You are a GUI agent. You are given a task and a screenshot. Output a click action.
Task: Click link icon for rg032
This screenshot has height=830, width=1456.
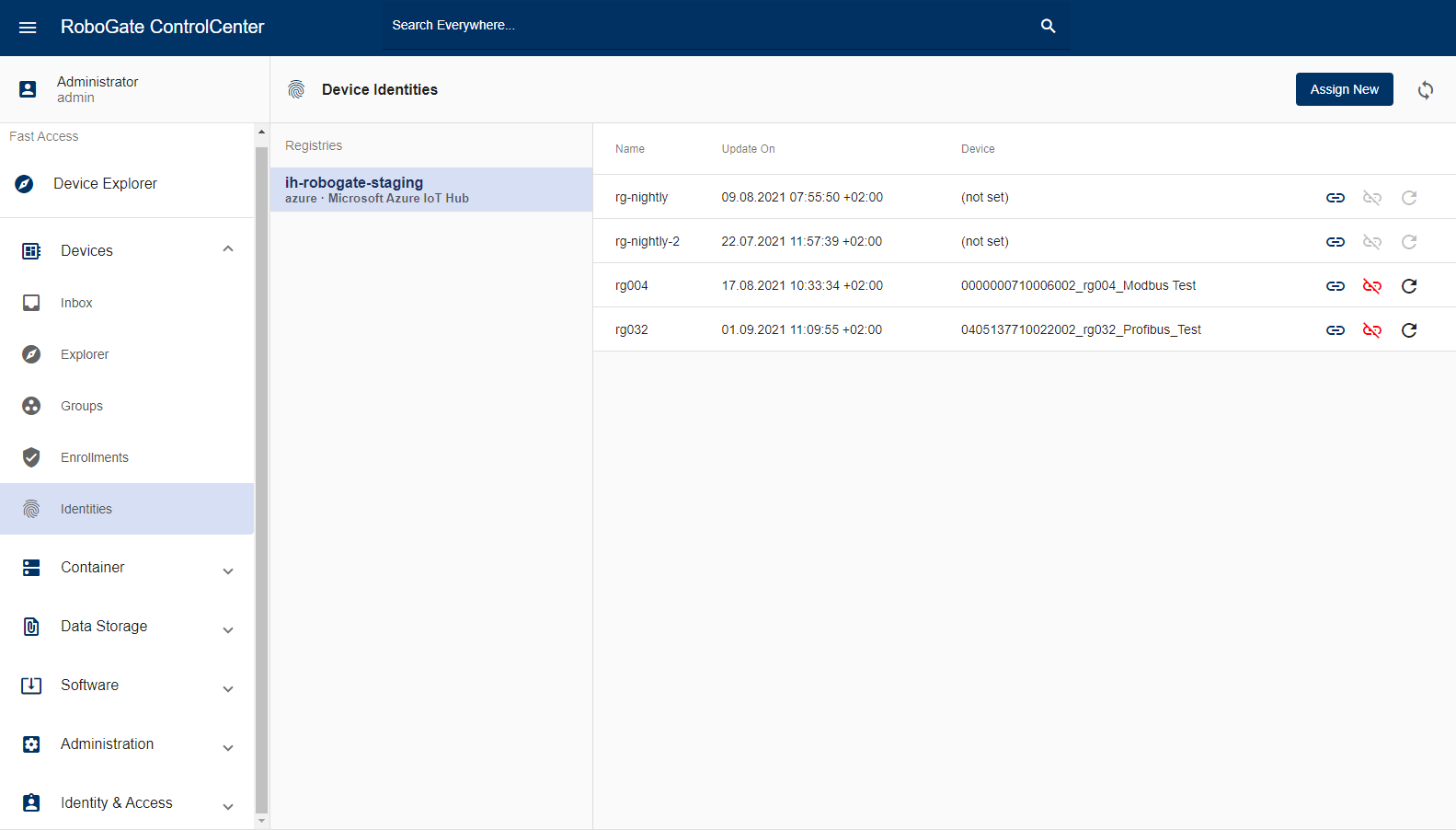1336,330
